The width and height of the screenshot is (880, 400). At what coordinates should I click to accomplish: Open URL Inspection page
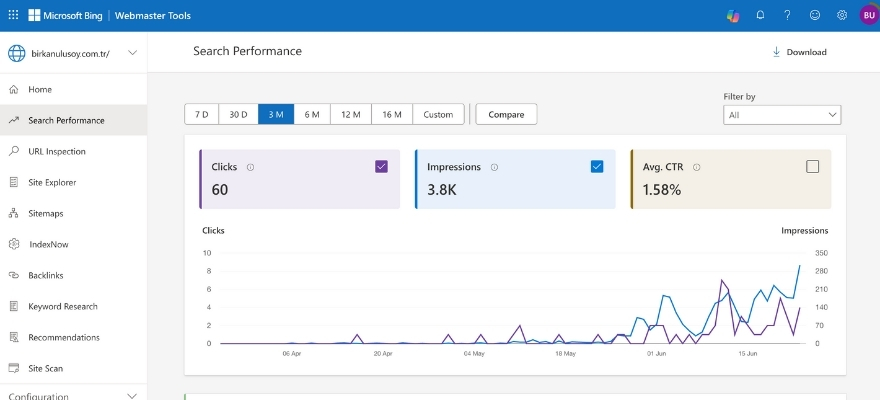74,151
